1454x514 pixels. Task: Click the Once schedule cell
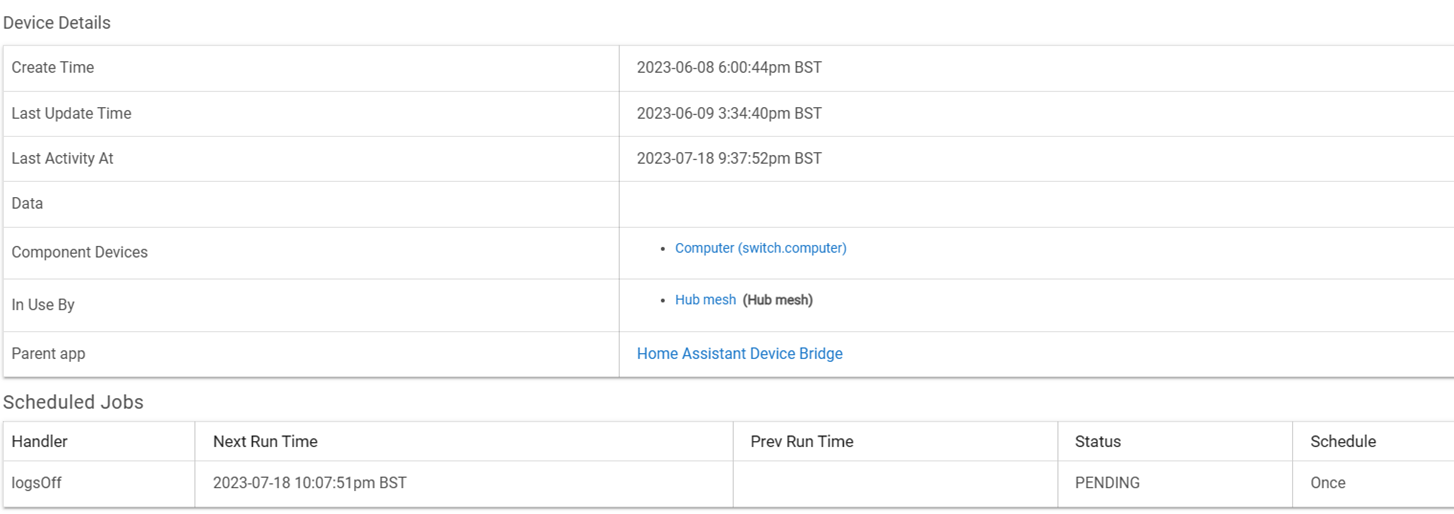tap(1328, 484)
